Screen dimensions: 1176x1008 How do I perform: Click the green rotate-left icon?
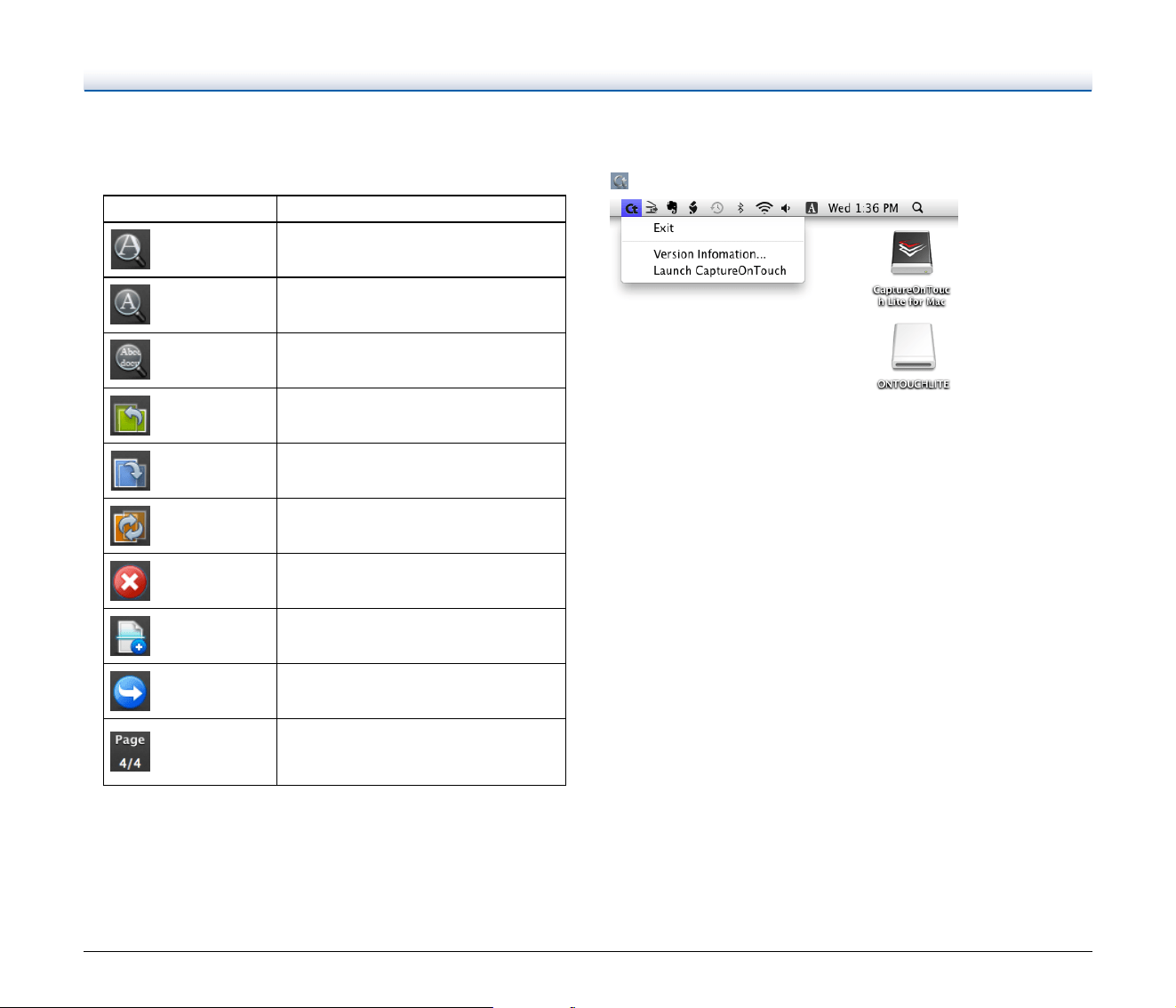pyautogui.click(x=130, y=415)
